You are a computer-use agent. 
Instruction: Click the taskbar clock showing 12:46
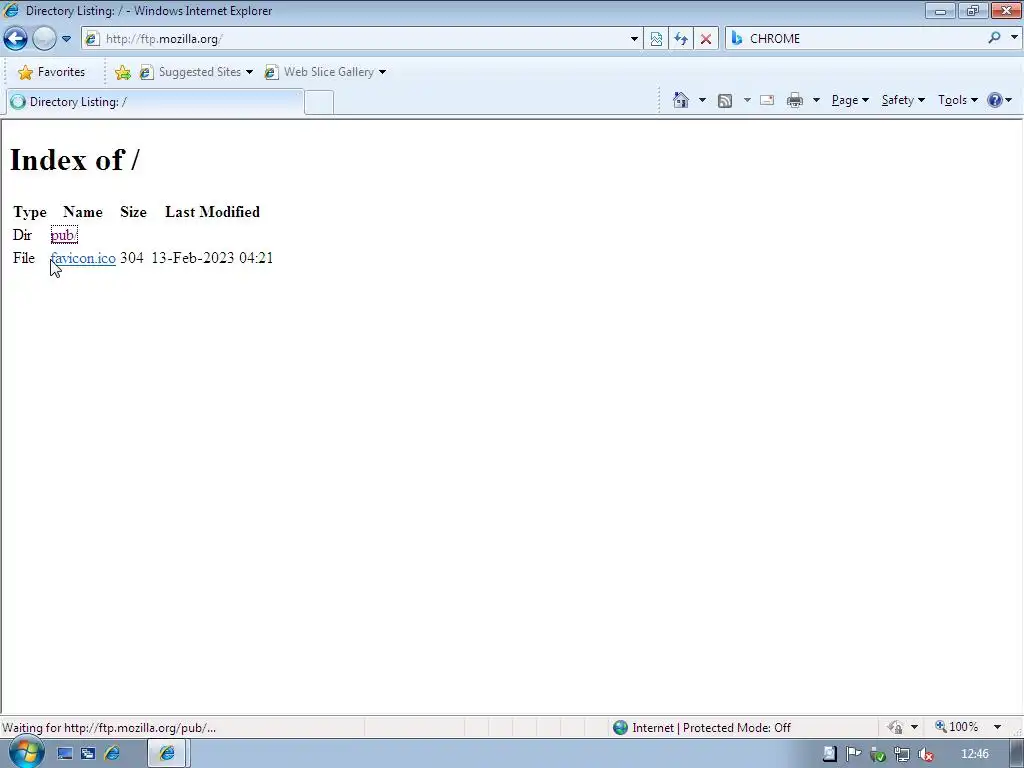[x=975, y=754]
